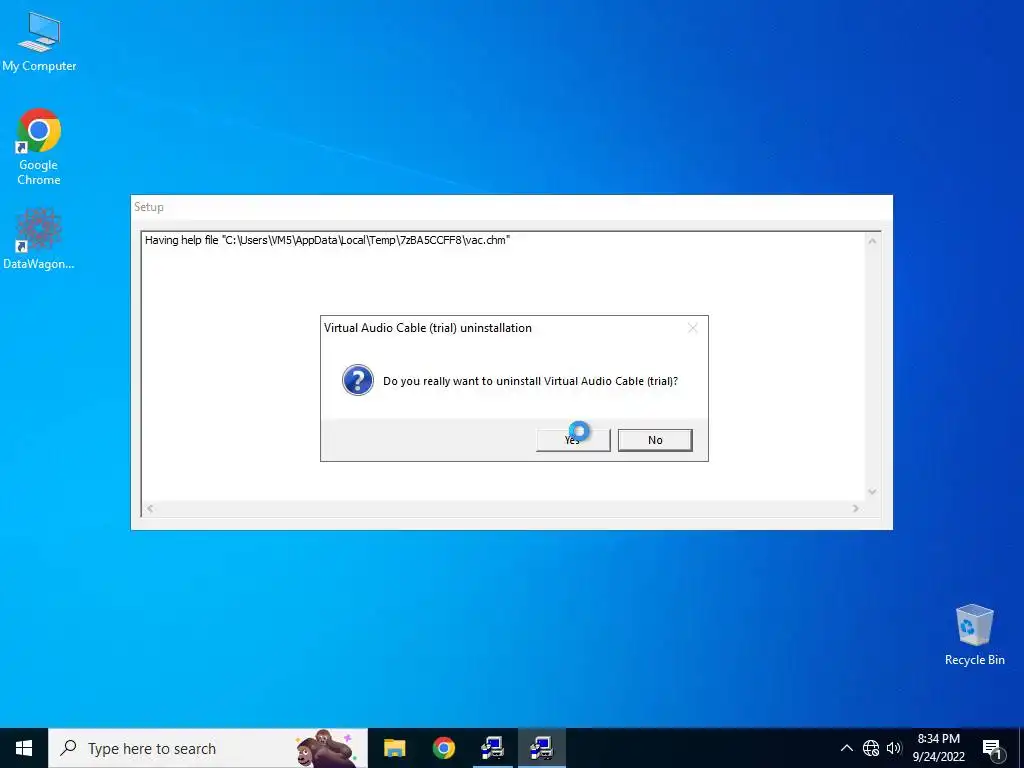1024x768 pixels.
Task: Close the uninstallation confirmation dialog
Action: click(693, 328)
